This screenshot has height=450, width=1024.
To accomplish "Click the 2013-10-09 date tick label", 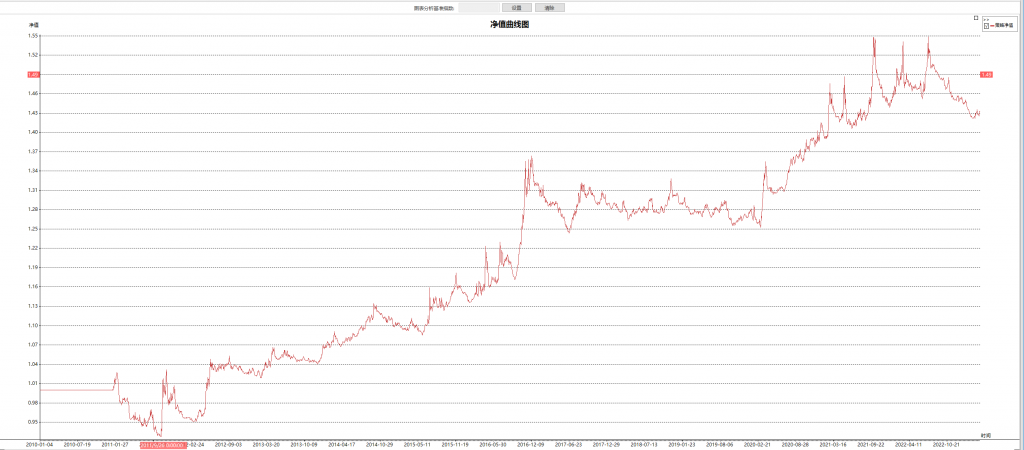I will (304, 443).
